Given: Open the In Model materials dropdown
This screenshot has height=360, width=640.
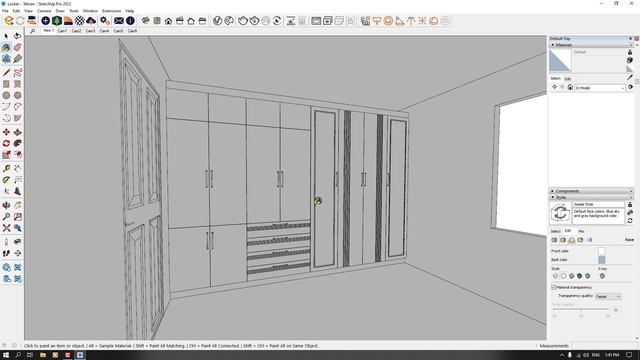Looking at the screenshot, I should click(600, 88).
